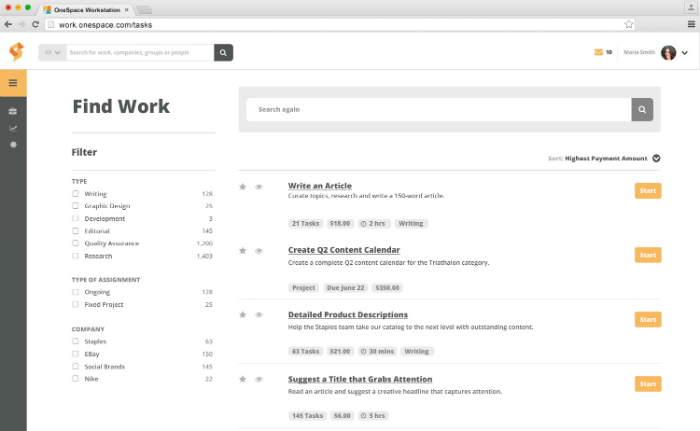
Task: Check the Ongoing assignment filter
Action: [x=75, y=292]
